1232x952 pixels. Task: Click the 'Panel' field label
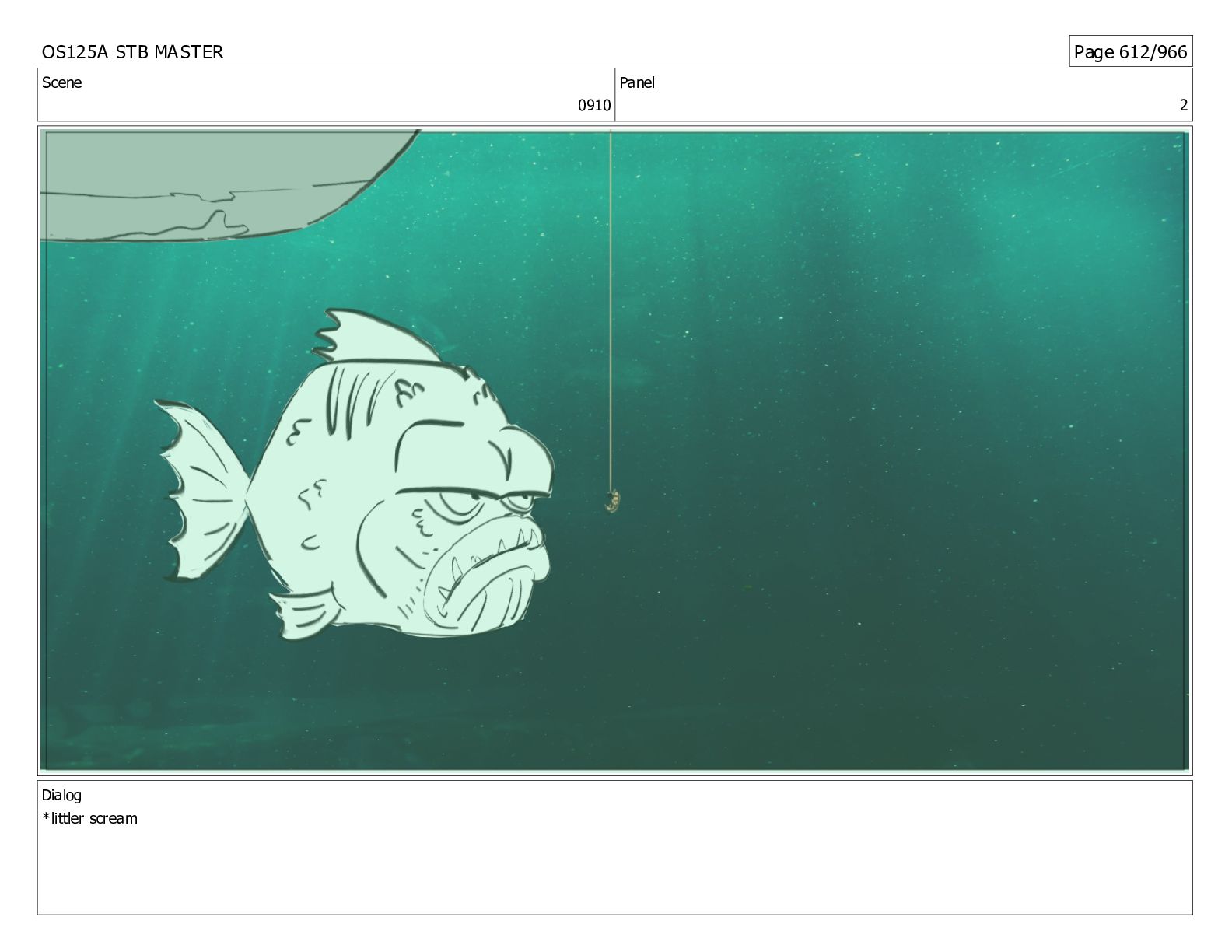(637, 82)
